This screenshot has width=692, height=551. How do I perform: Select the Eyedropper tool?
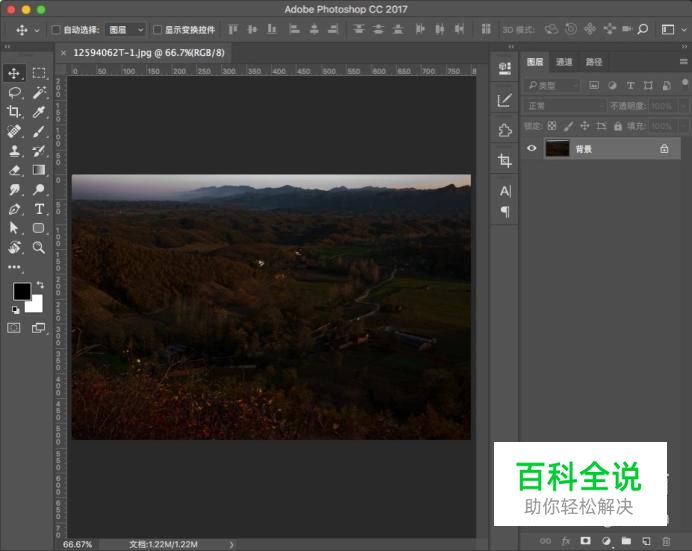click(39, 112)
